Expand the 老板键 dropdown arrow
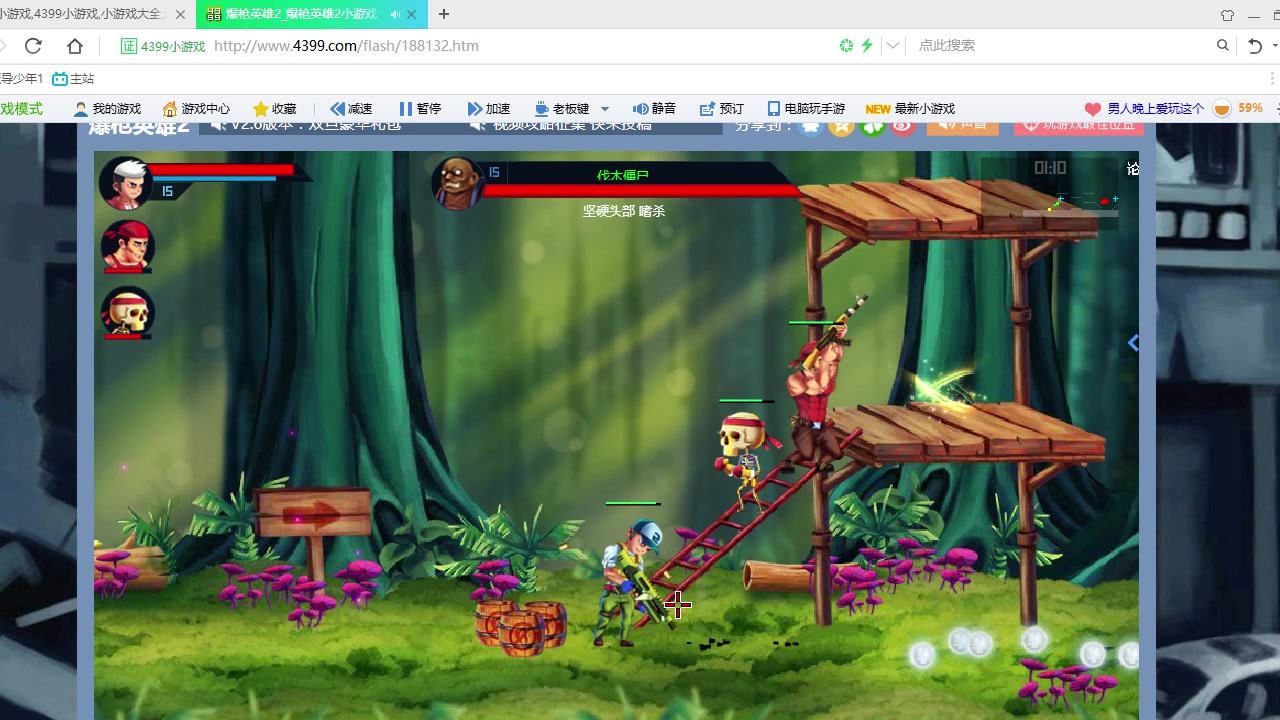Screen dimensions: 1280x720 [x=605, y=109]
